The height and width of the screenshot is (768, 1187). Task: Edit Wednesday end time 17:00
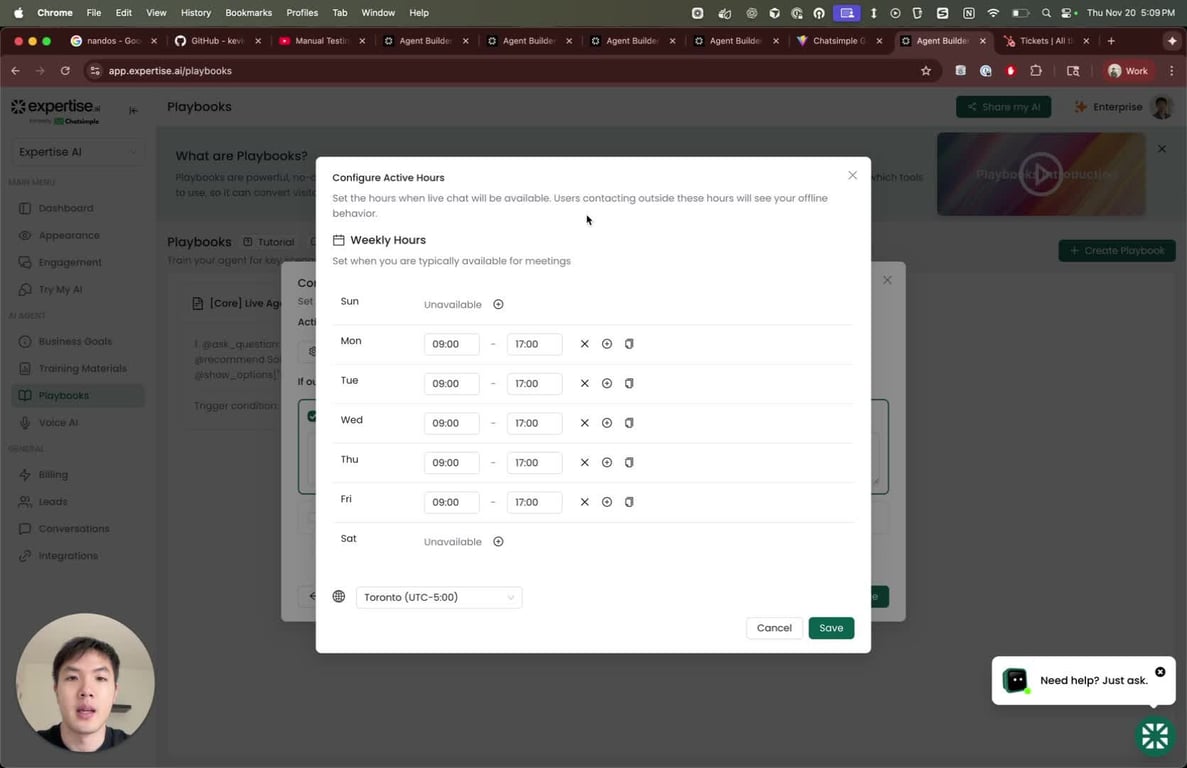tap(534, 423)
